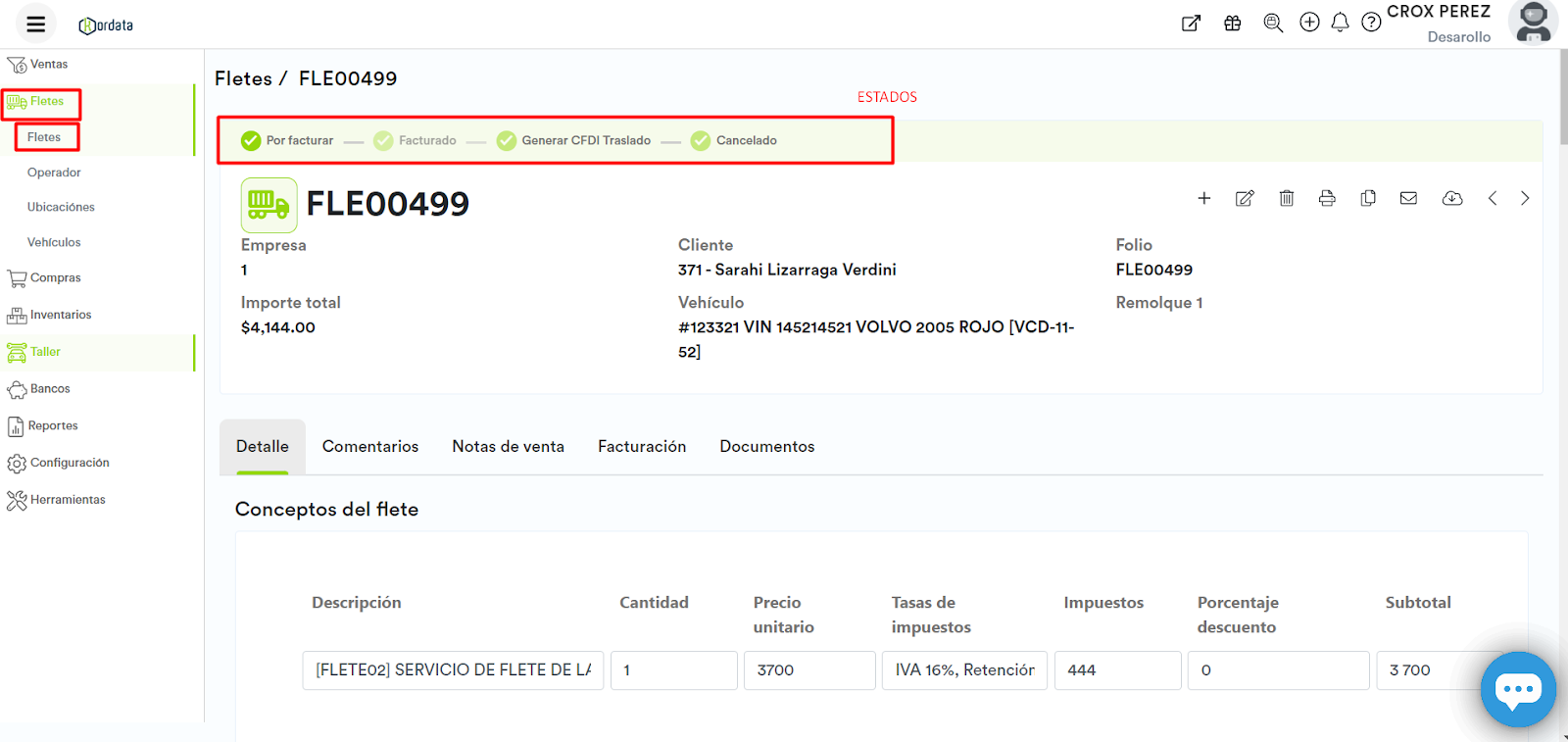Add a new record with plus icon
The image size is (1568, 742).
coord(1204,199)
